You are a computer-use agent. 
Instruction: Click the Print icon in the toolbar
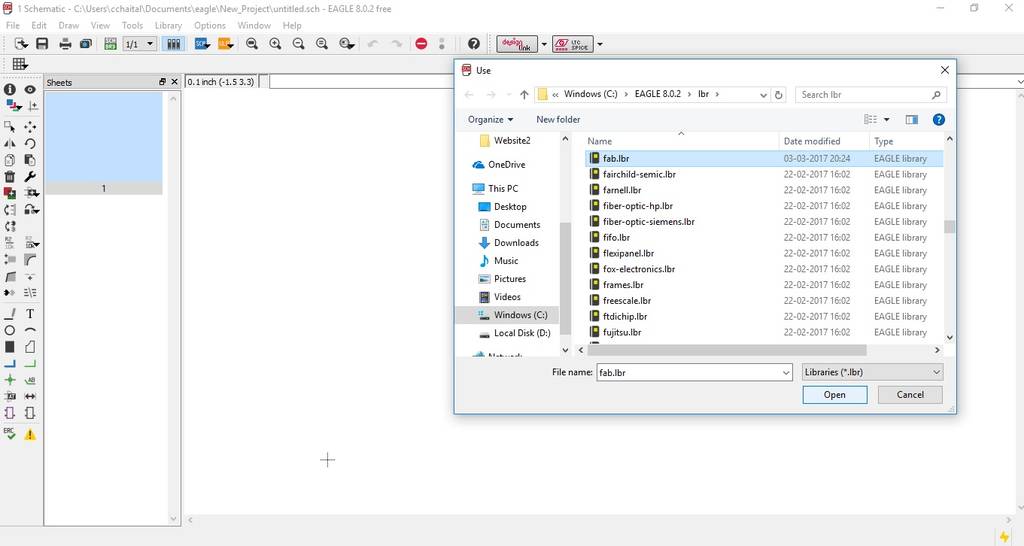click(x=65, y=44)
